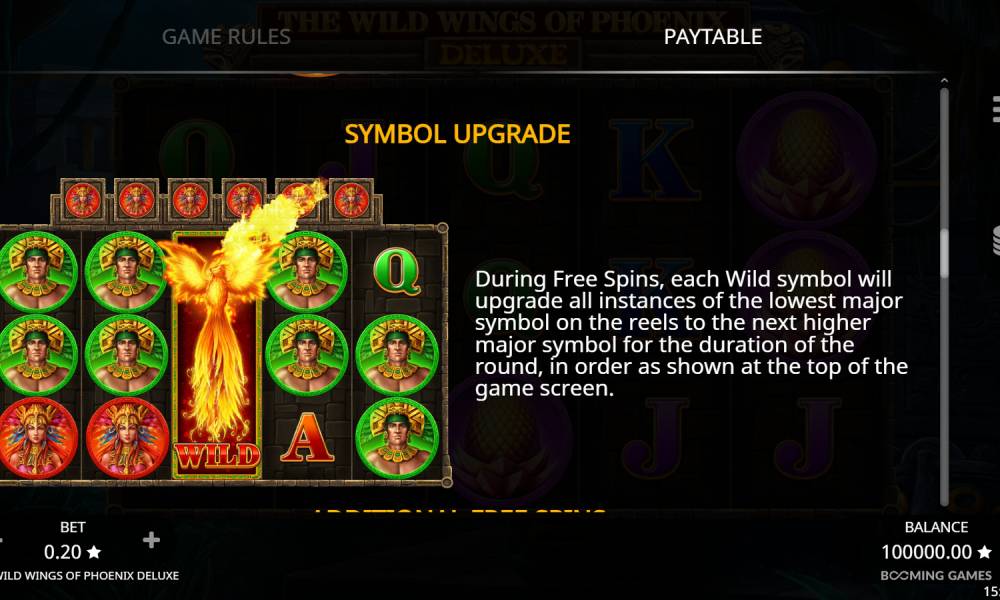Screen dimensions: 1000x600
Task: Click the first red medallion above the reels
Action: [x=82, y=200]
